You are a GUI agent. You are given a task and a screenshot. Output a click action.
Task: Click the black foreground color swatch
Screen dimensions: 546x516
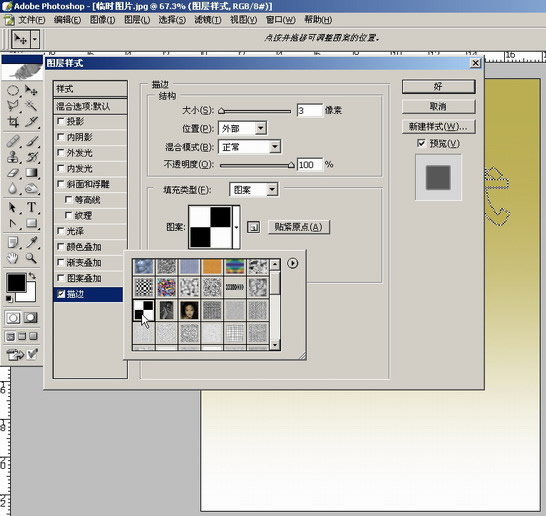[x=16, y=282]
